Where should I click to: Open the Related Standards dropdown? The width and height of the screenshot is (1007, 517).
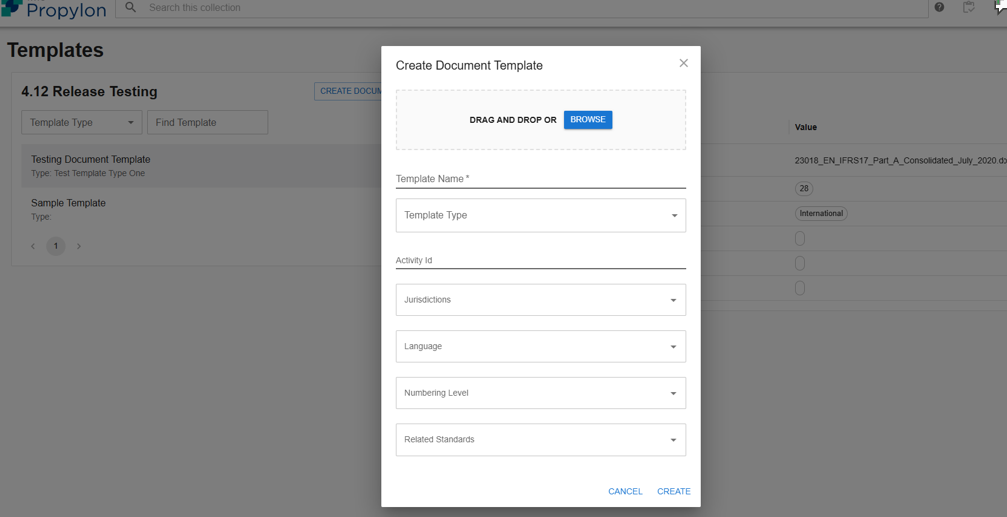(540, 440)
